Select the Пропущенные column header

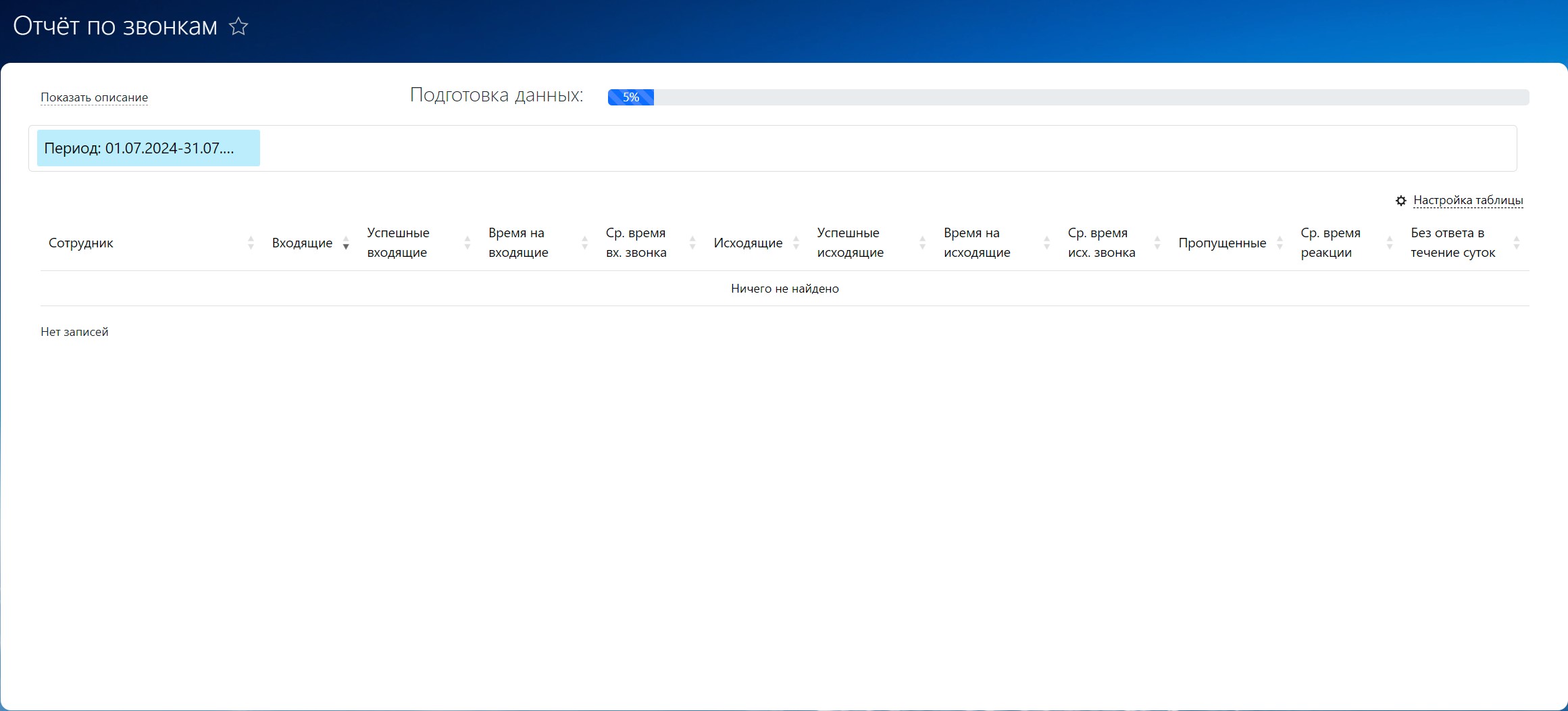click(x=1221, y=243)
